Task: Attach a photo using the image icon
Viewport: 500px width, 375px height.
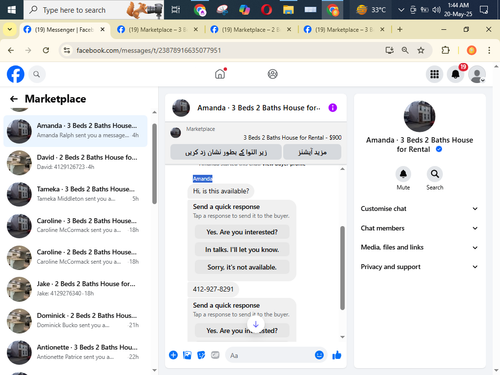Action: click(187, 355)
